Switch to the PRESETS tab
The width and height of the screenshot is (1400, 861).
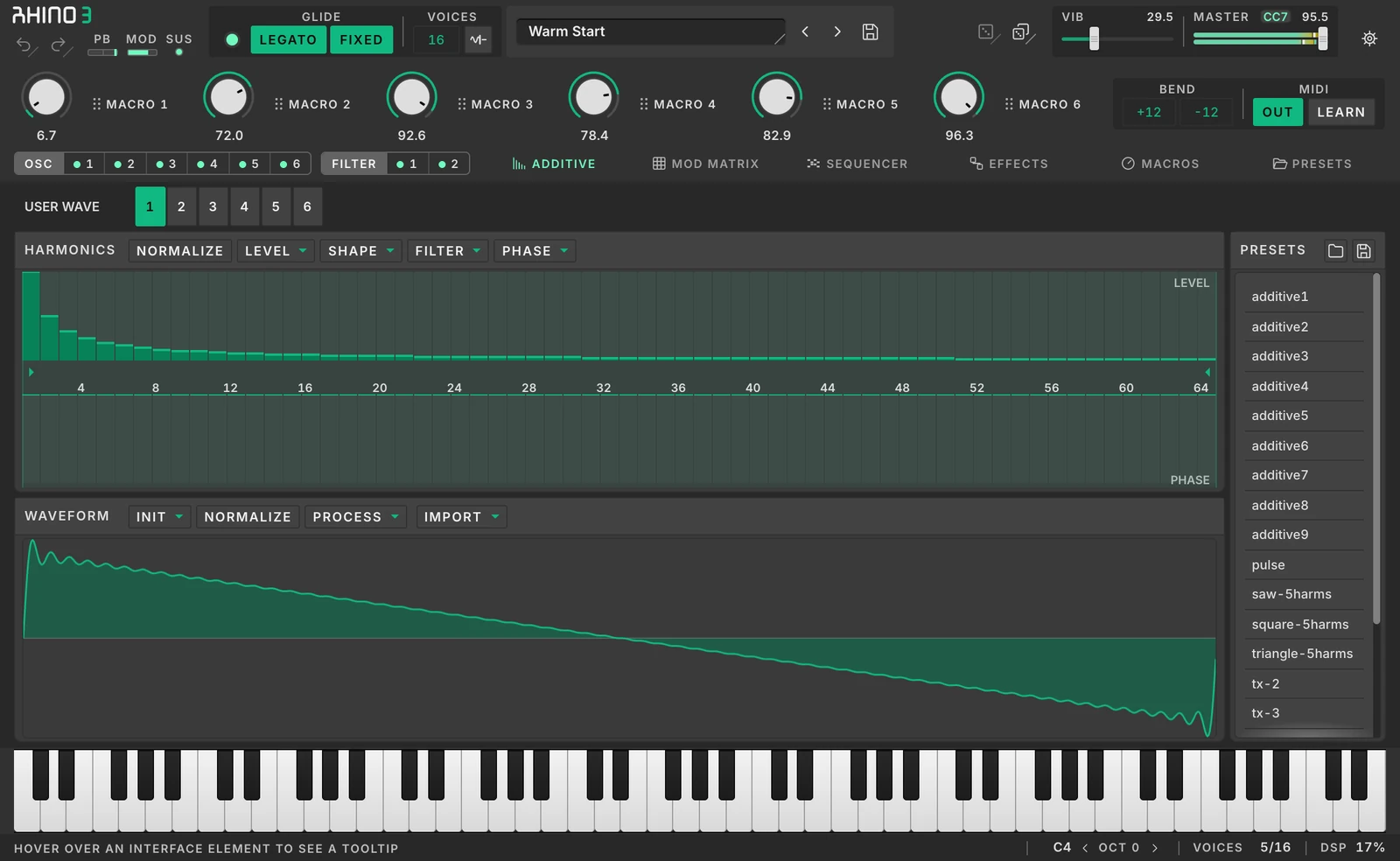pyautogui.click(x=1312, y=164)
